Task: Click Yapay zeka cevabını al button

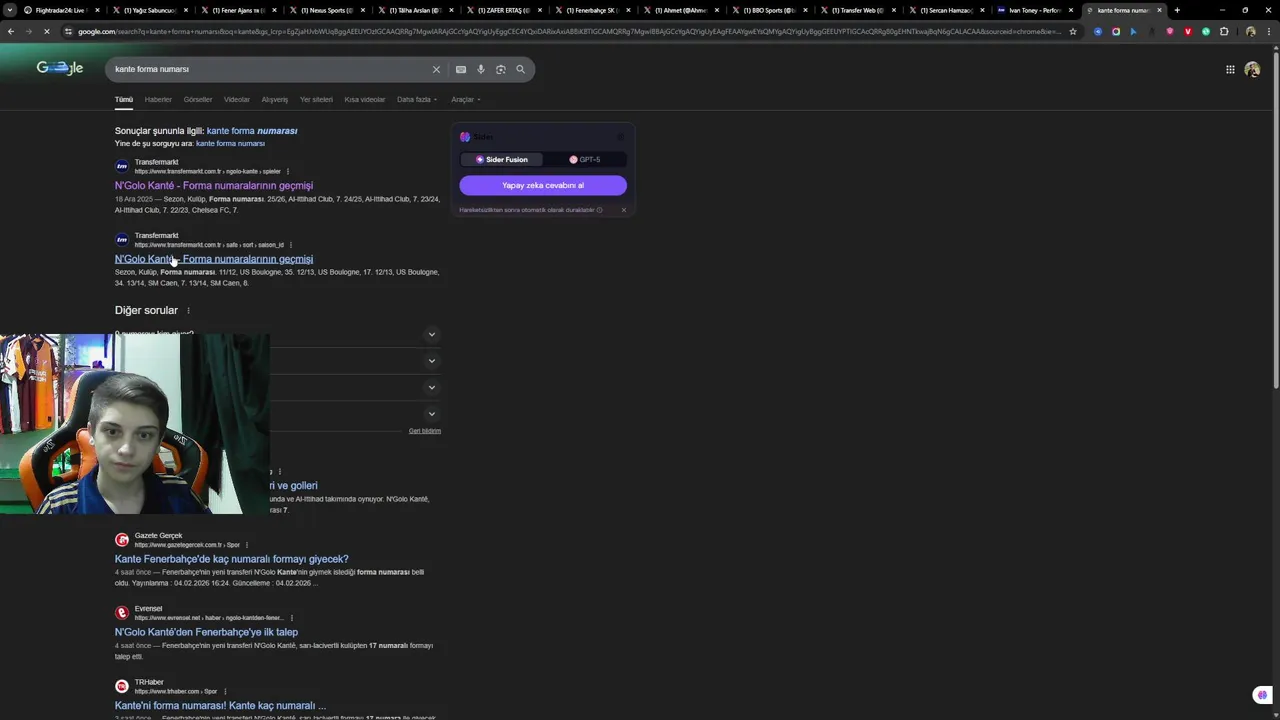Action: pyautogui.click(x=543, y=185)
